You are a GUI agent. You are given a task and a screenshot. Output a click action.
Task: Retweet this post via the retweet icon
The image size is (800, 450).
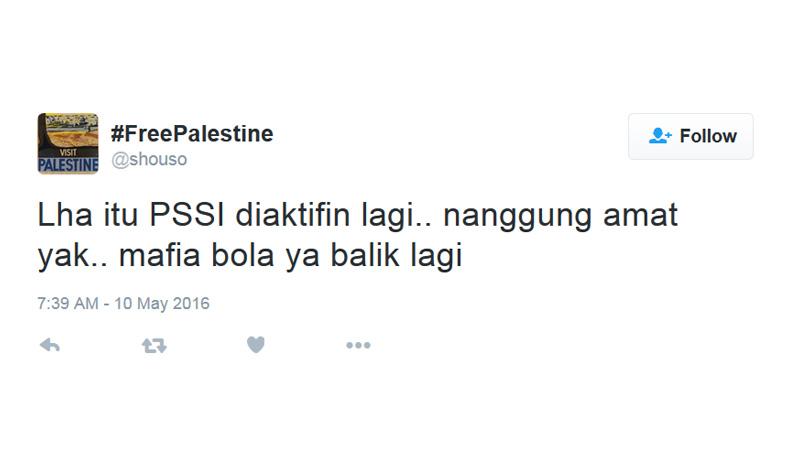(x=154, y=345)
